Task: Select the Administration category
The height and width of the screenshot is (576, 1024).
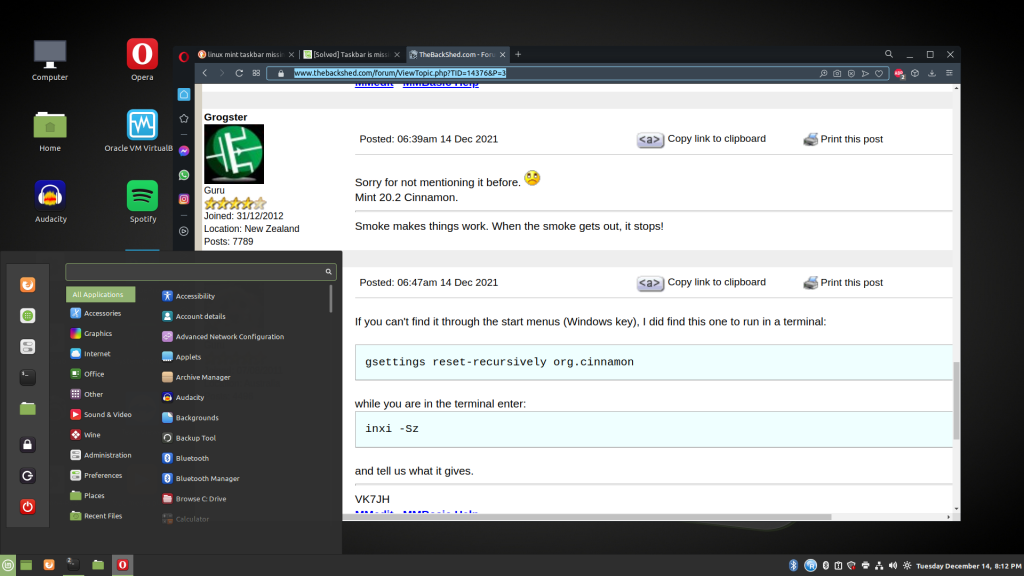Action: pos(107,455)
